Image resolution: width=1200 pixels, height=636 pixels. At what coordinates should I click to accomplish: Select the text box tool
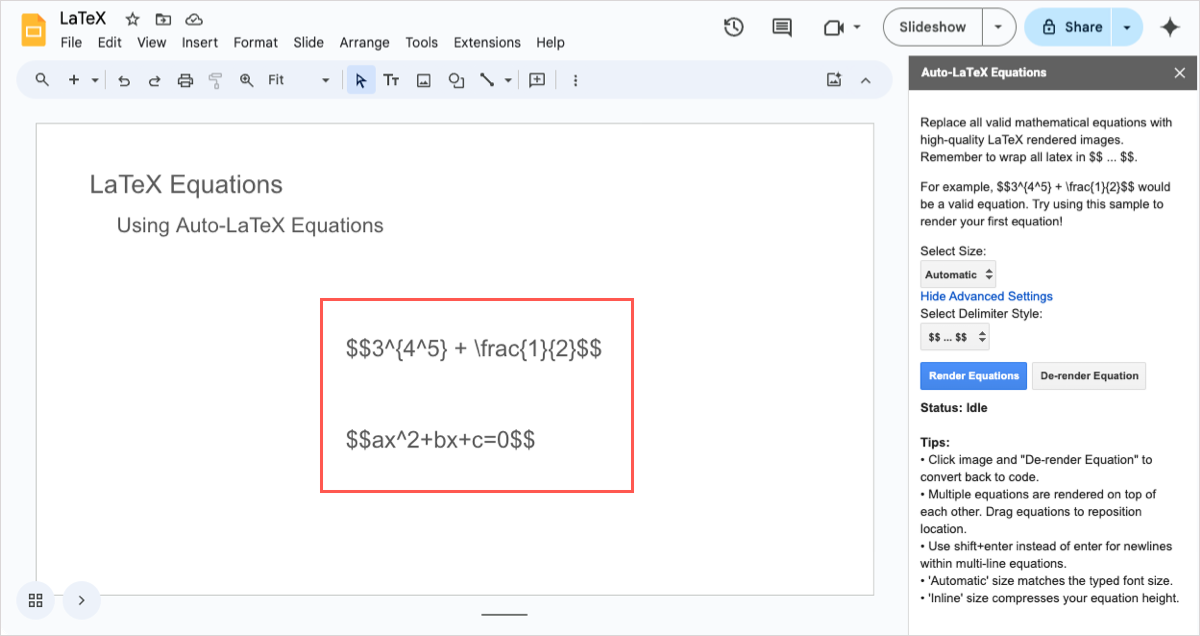pyautogui.click(x=392, y=81)
